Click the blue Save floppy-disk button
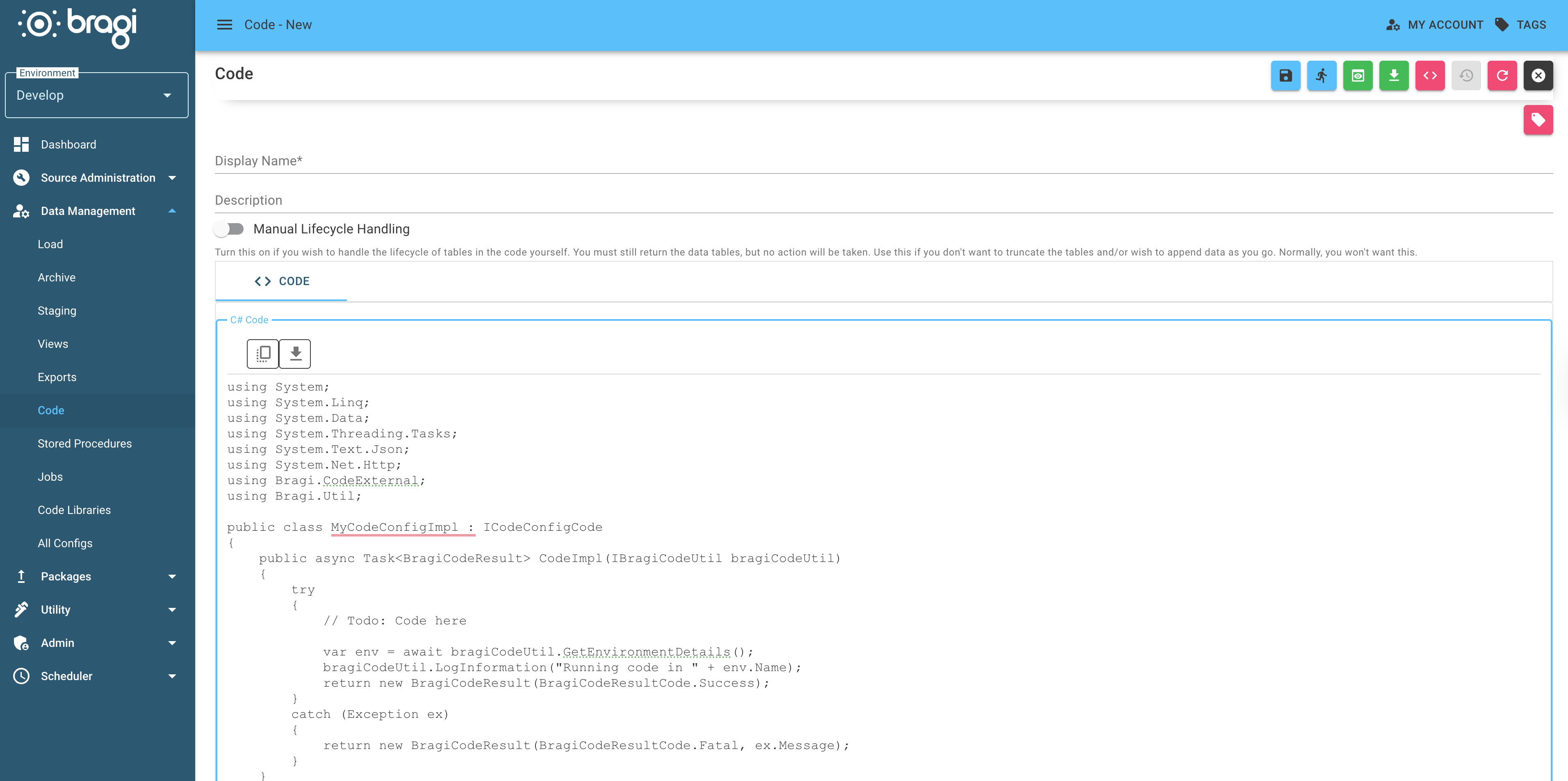The width and height of the screenshot is (1568, 781). point(1285,75)
